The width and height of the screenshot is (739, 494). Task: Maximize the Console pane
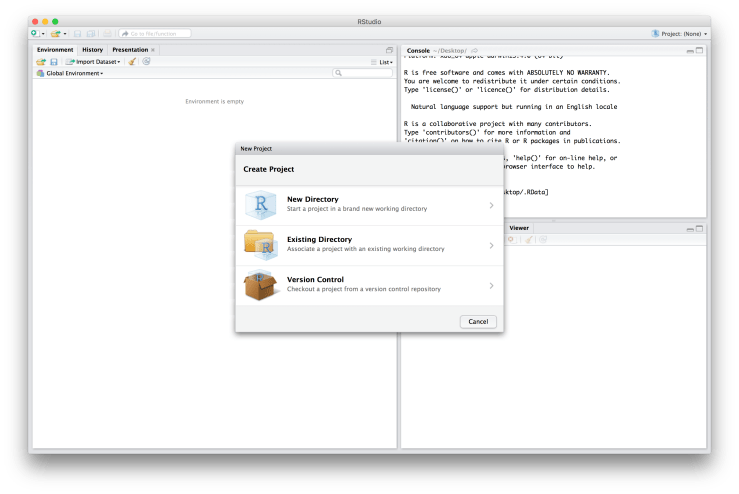(x=699, y=50)
